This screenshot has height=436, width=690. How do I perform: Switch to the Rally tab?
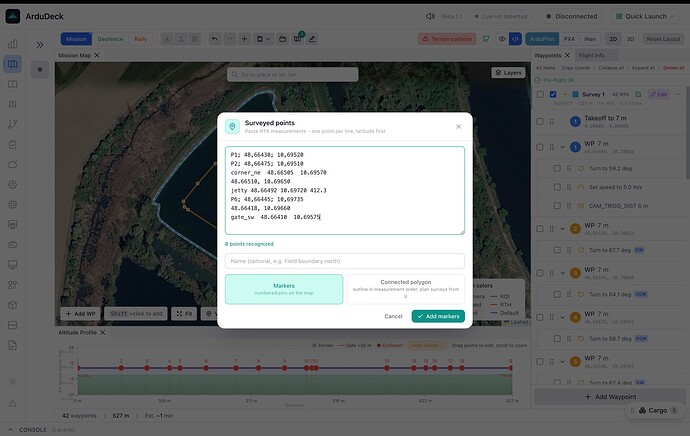(x=141, y=39)
